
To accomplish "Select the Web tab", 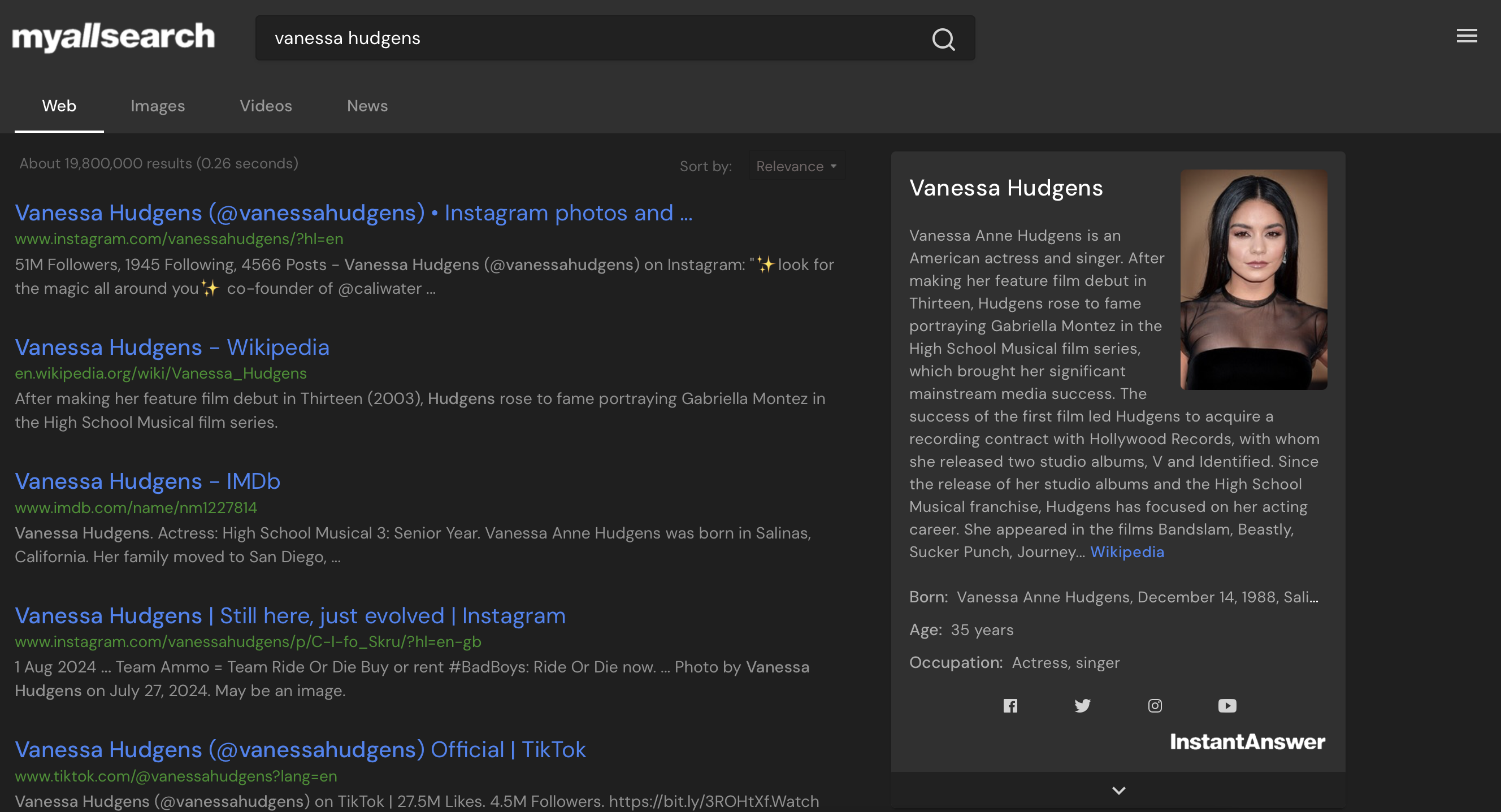I will [x=59, y=106].
